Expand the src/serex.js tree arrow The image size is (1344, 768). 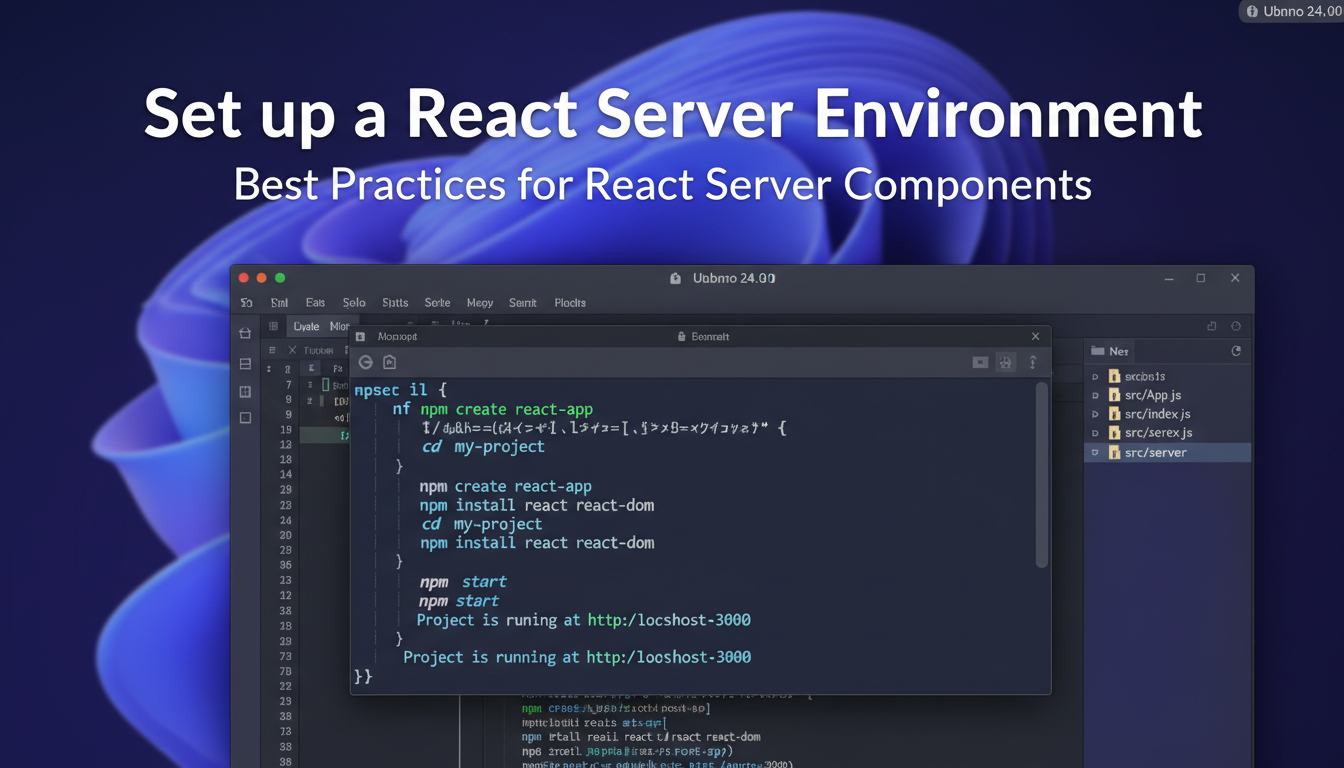(x=1095, y=433)
